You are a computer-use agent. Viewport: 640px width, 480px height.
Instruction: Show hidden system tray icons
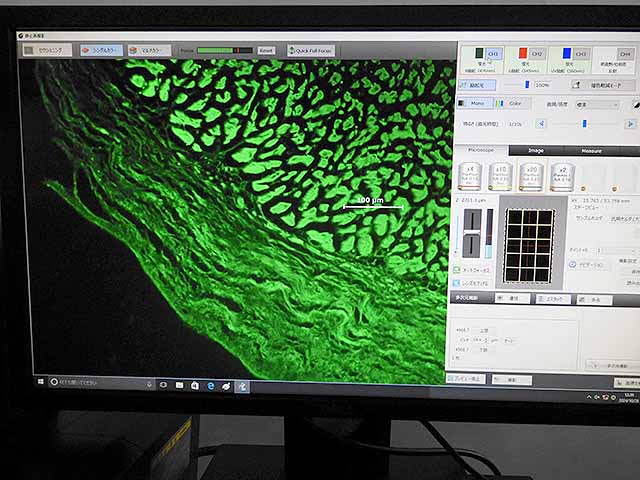589,397
